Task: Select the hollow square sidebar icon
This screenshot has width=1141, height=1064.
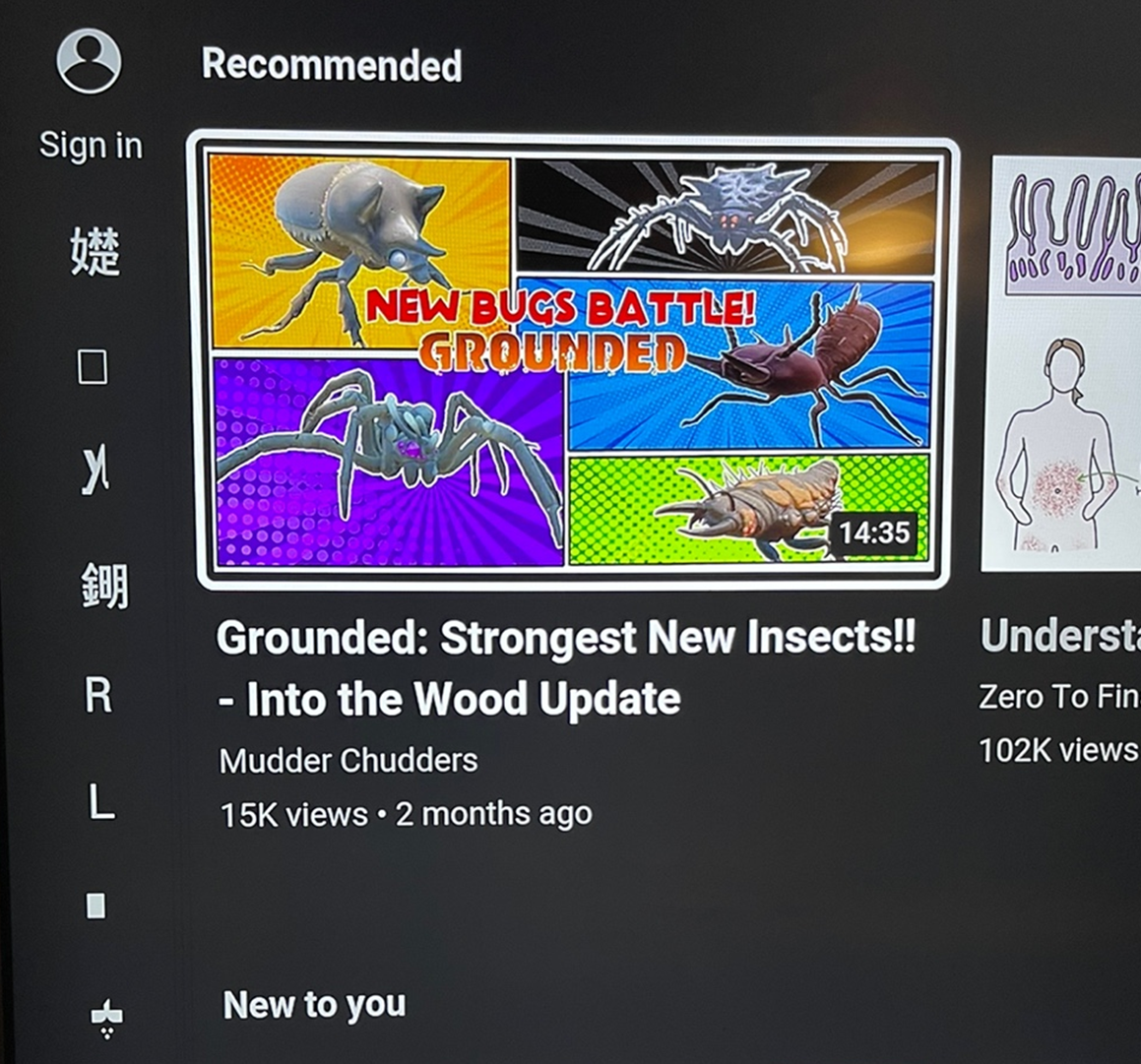Action: [93, 366]
